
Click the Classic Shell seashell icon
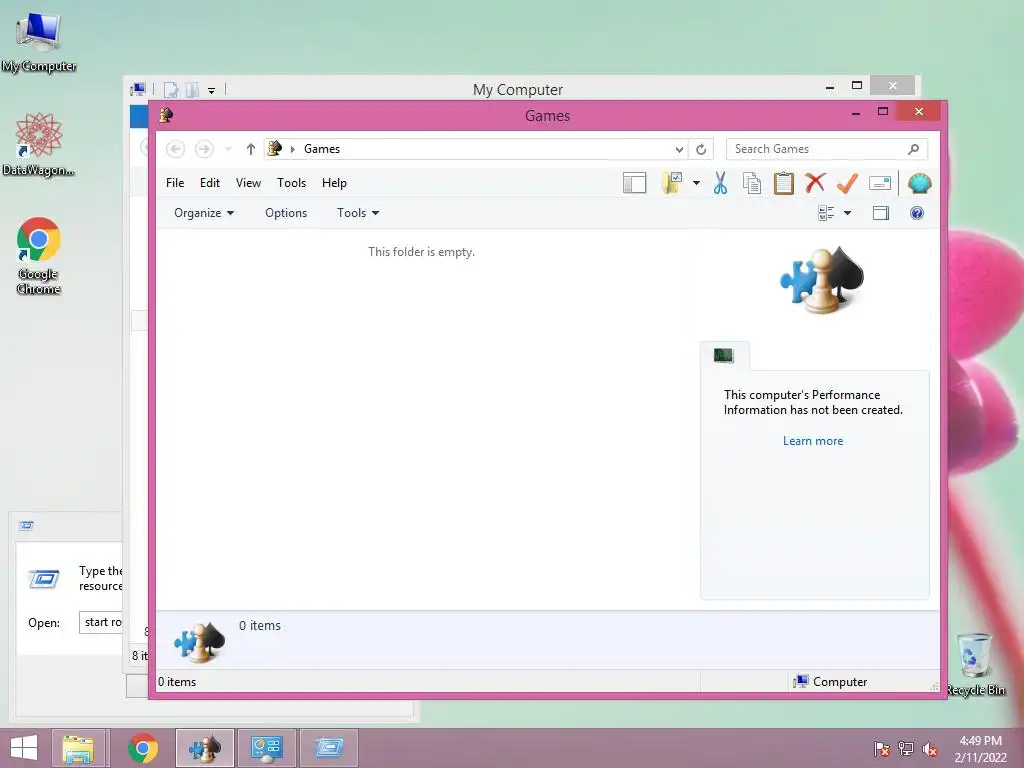tap(920, 184)
